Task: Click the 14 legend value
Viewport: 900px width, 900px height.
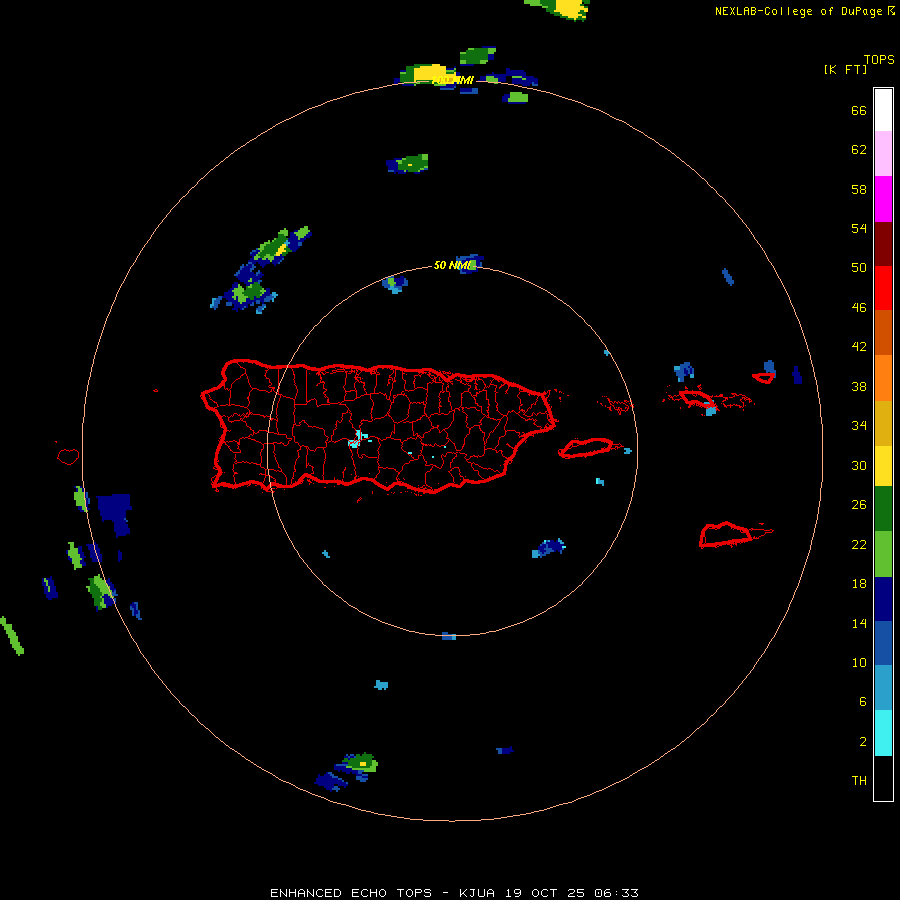Action: pos(859,623)
